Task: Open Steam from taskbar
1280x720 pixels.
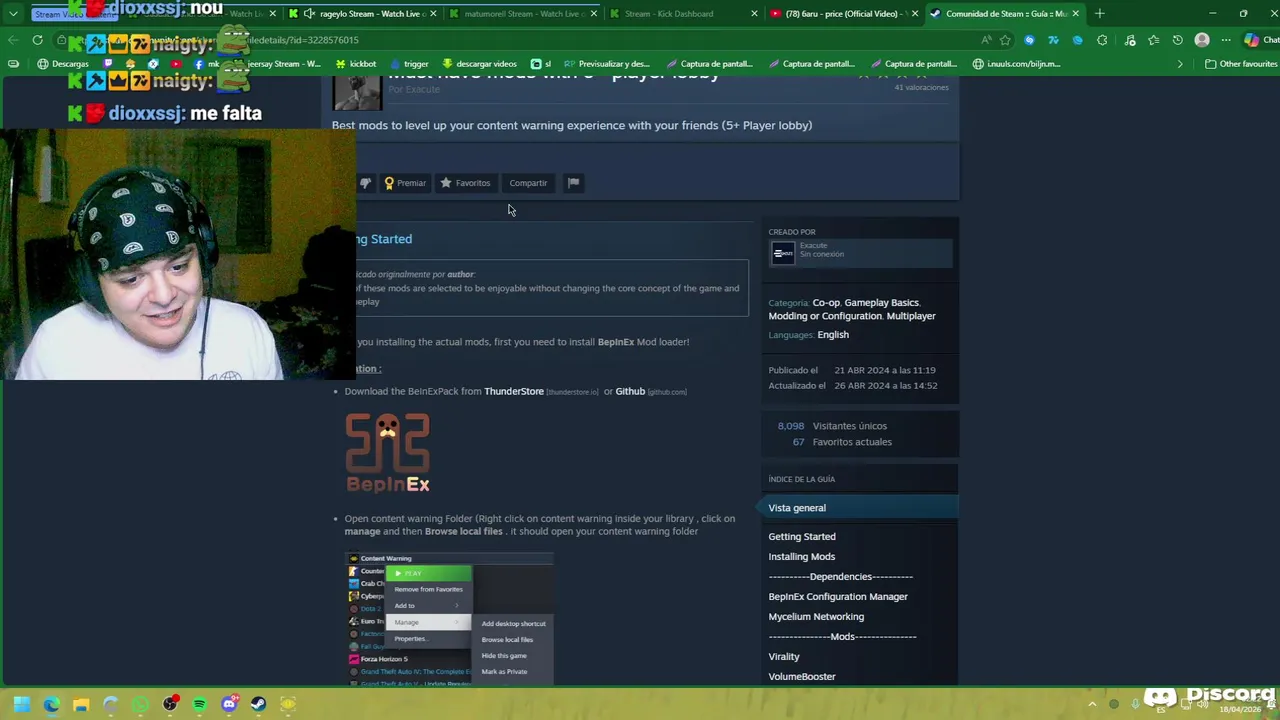Action: (x=258, y=704)
